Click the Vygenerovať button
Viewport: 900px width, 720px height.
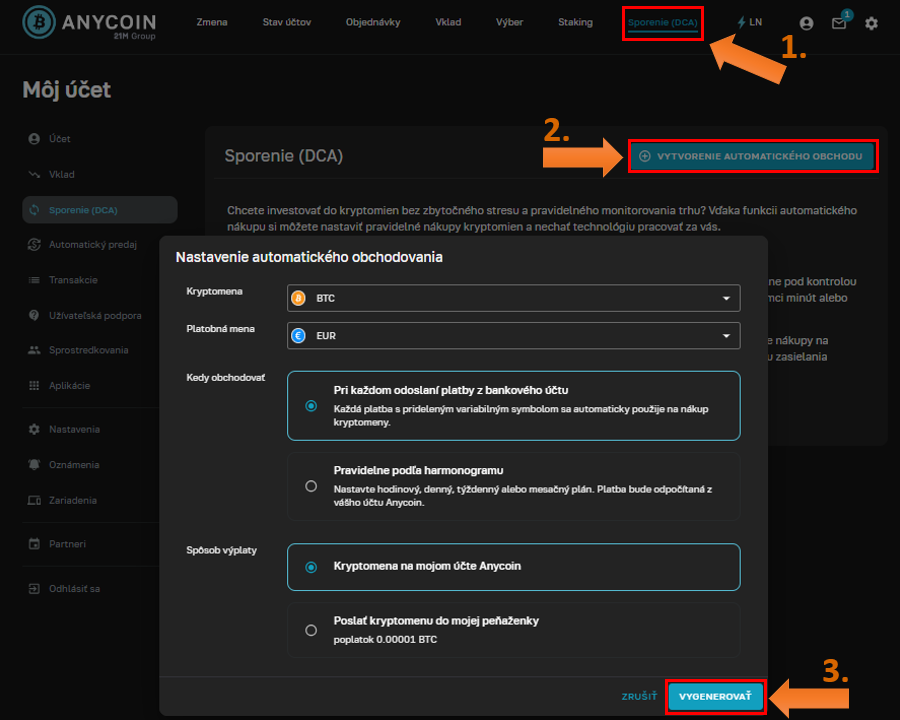coord(715,697)
